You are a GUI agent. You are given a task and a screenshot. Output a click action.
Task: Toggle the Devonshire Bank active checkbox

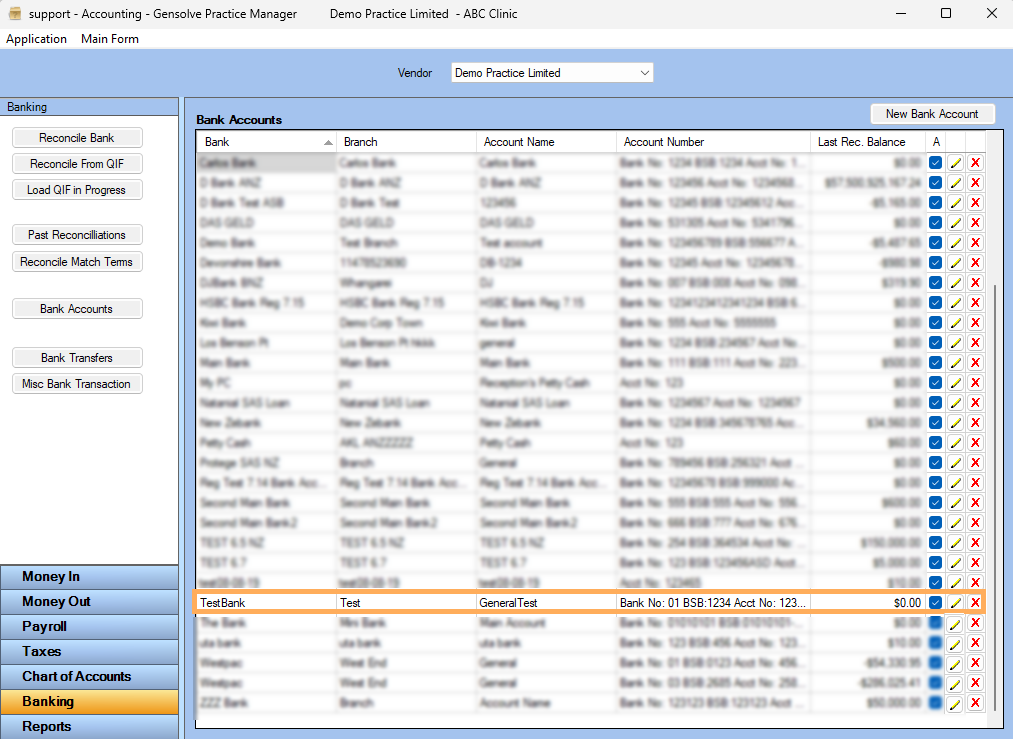point(935,263)
